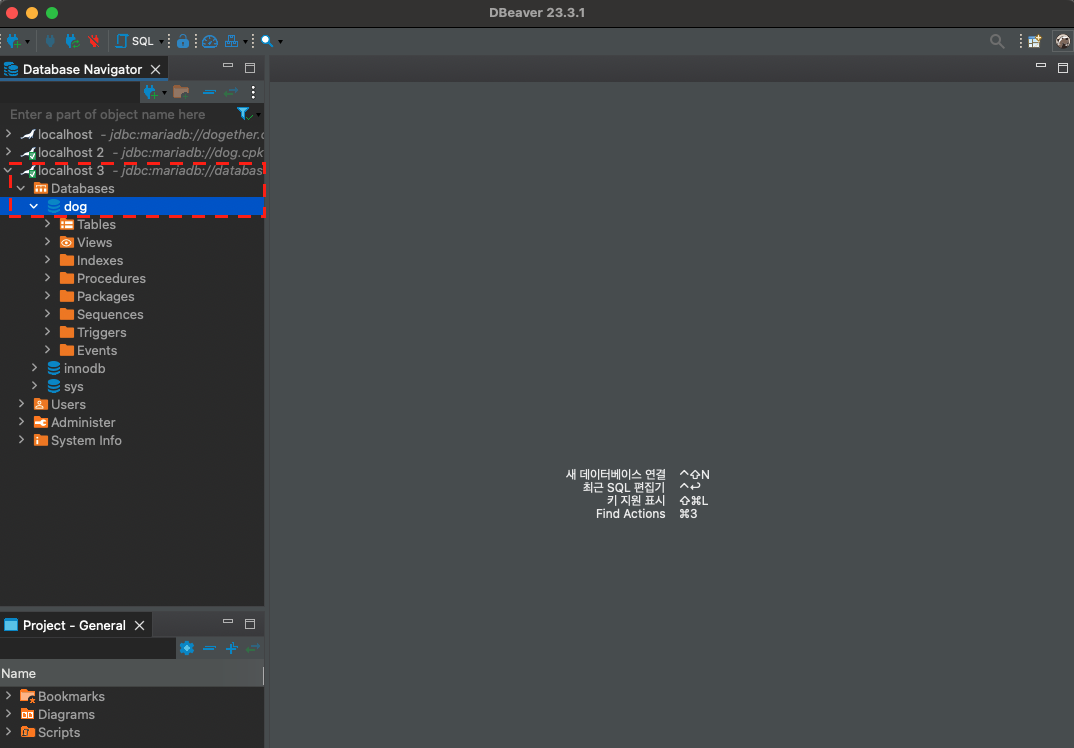Click the create new folder icon in Navigator
The height and width of the screenshot is (748, 1074).
pos(181,92)
